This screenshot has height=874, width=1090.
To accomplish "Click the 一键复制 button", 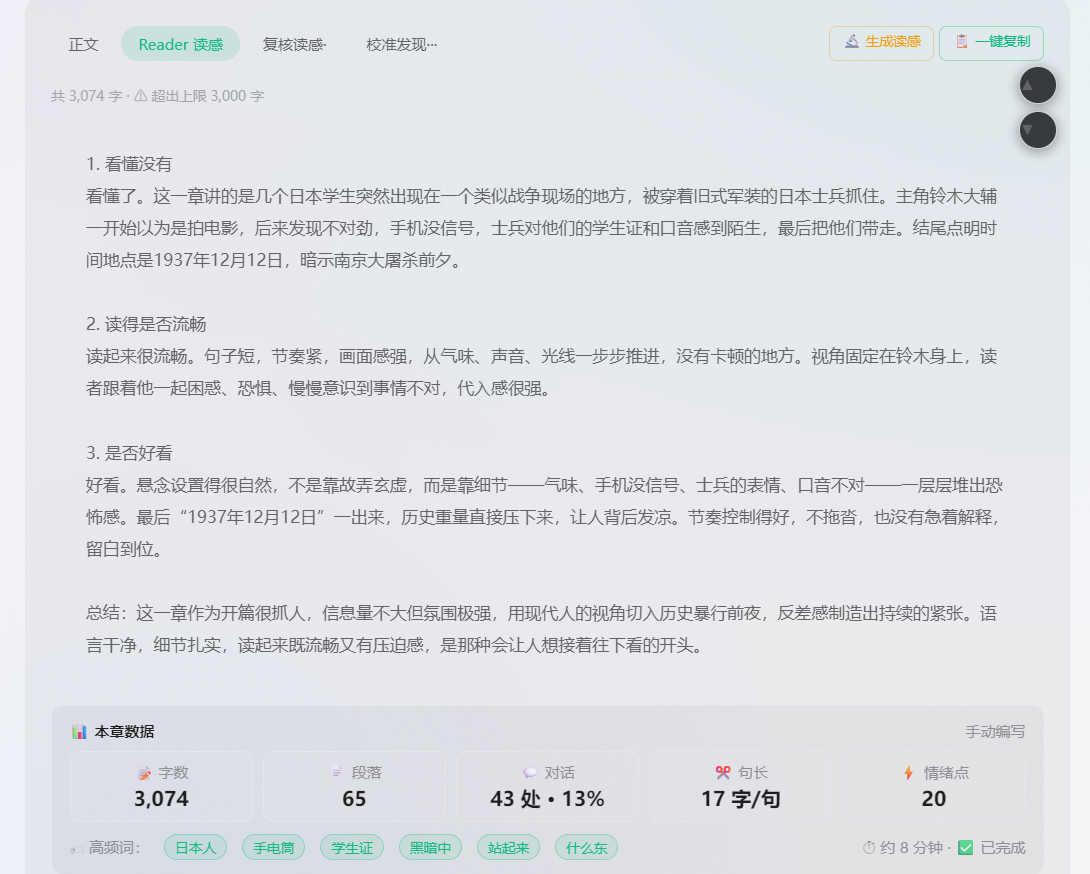I will tap(991, 42).
